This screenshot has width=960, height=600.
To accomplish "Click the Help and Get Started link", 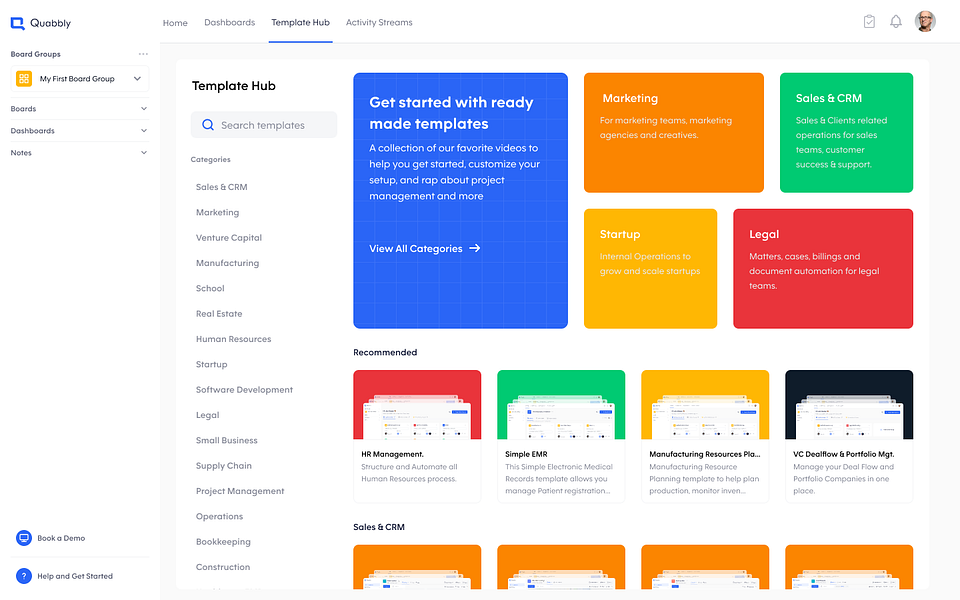I will pyautogui.click(x=75, y=576).
